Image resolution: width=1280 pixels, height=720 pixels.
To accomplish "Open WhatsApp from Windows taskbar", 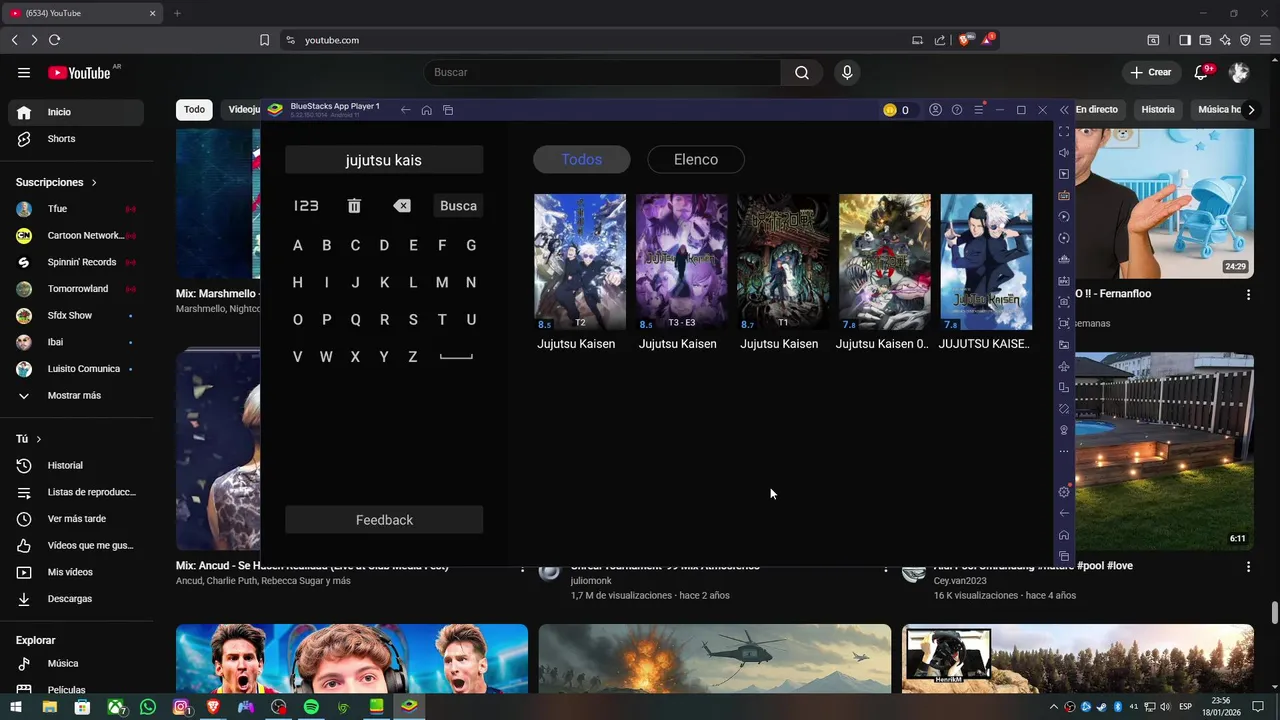I will coord(149,707).
